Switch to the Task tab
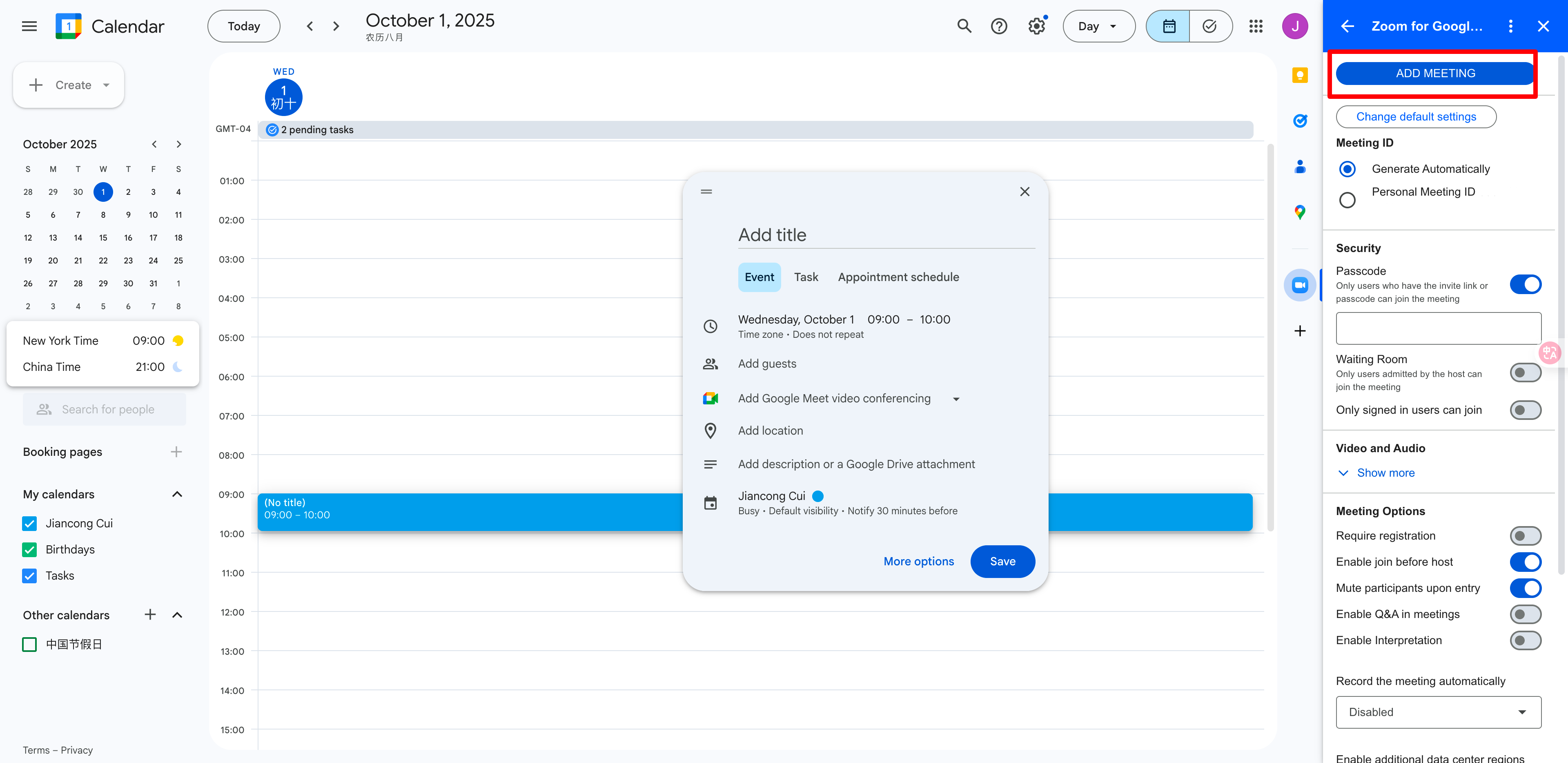This screenshot has width=1568, height=763. click(805, 277)
